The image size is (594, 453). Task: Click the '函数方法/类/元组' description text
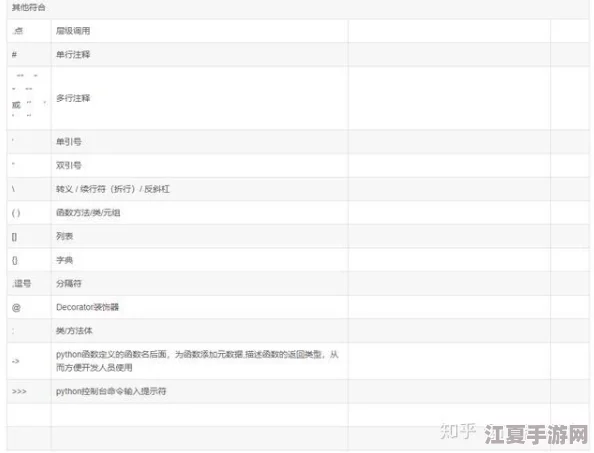click(x=88, y=212)
